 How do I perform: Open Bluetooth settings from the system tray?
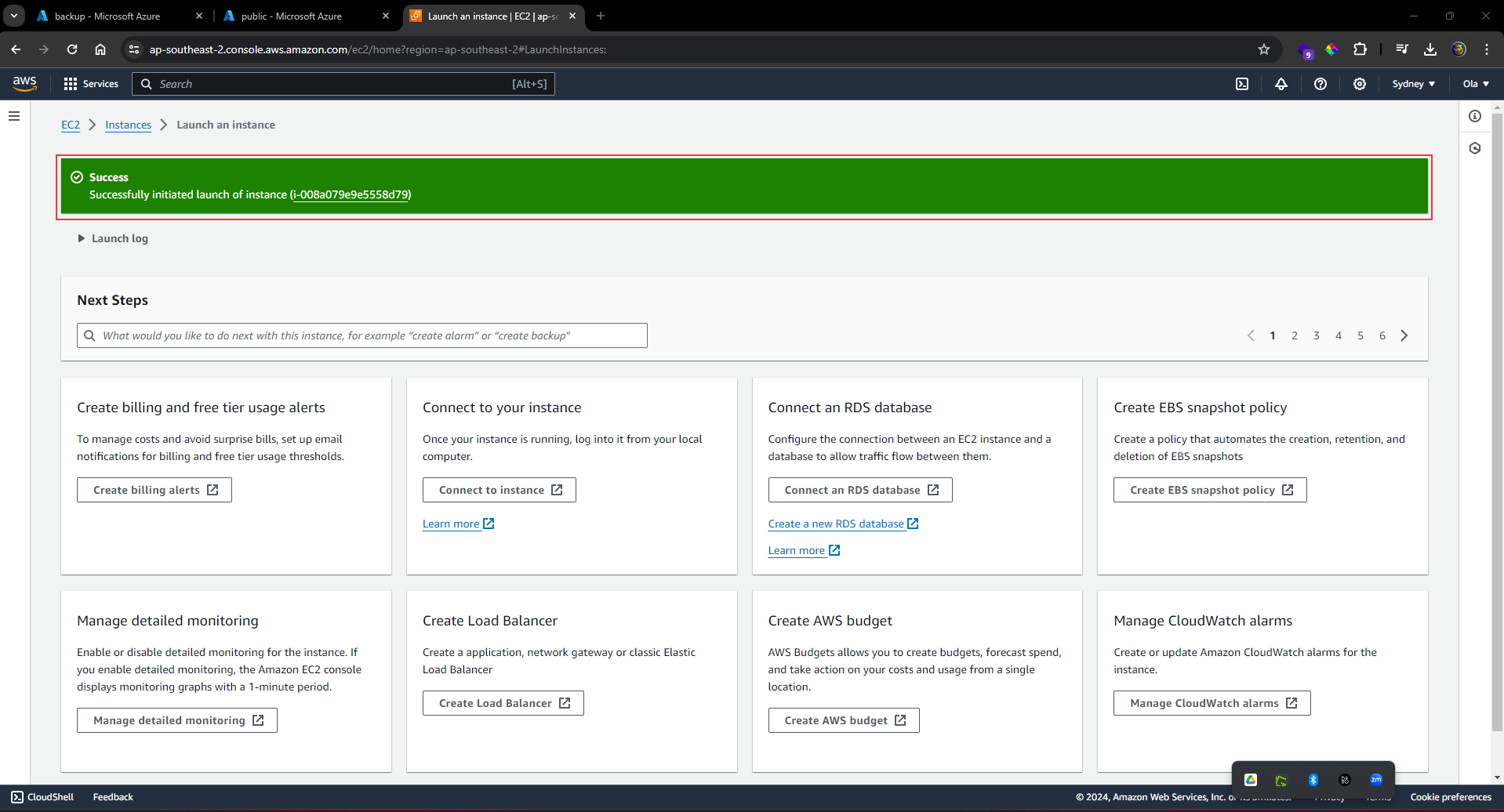pos(1314,779)
